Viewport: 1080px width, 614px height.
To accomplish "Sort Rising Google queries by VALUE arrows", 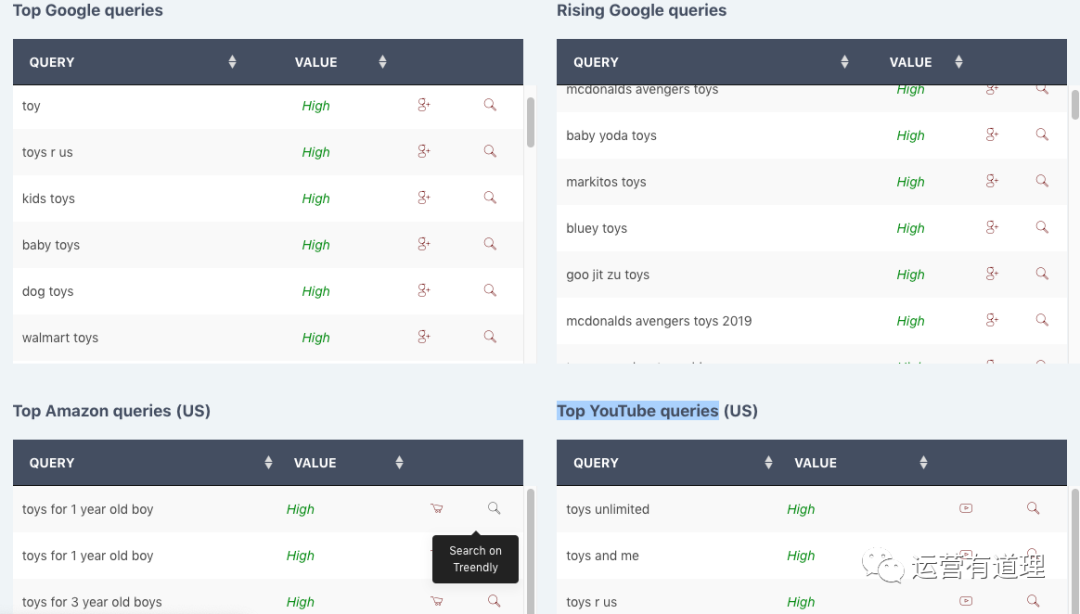I will tap(958, 62).
